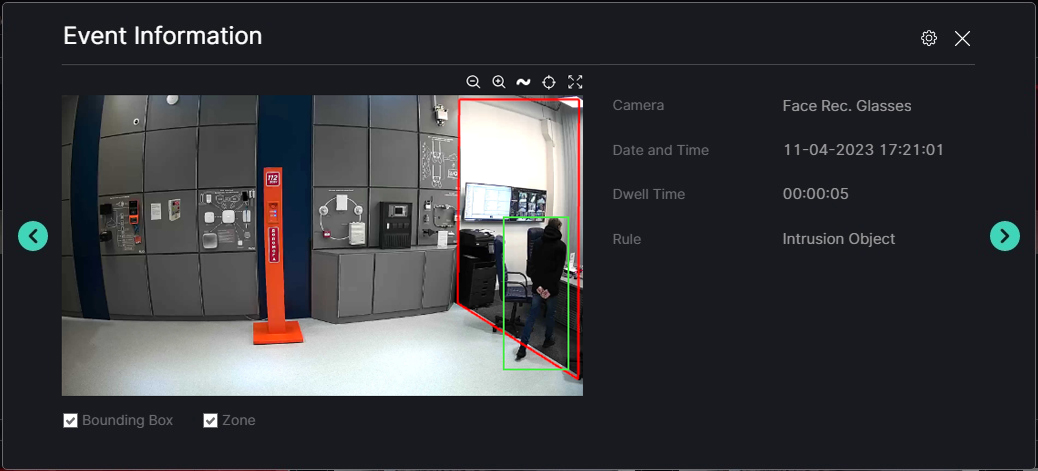Go to the next event
Viewport: 1038px width, 471px height.
1004,236
